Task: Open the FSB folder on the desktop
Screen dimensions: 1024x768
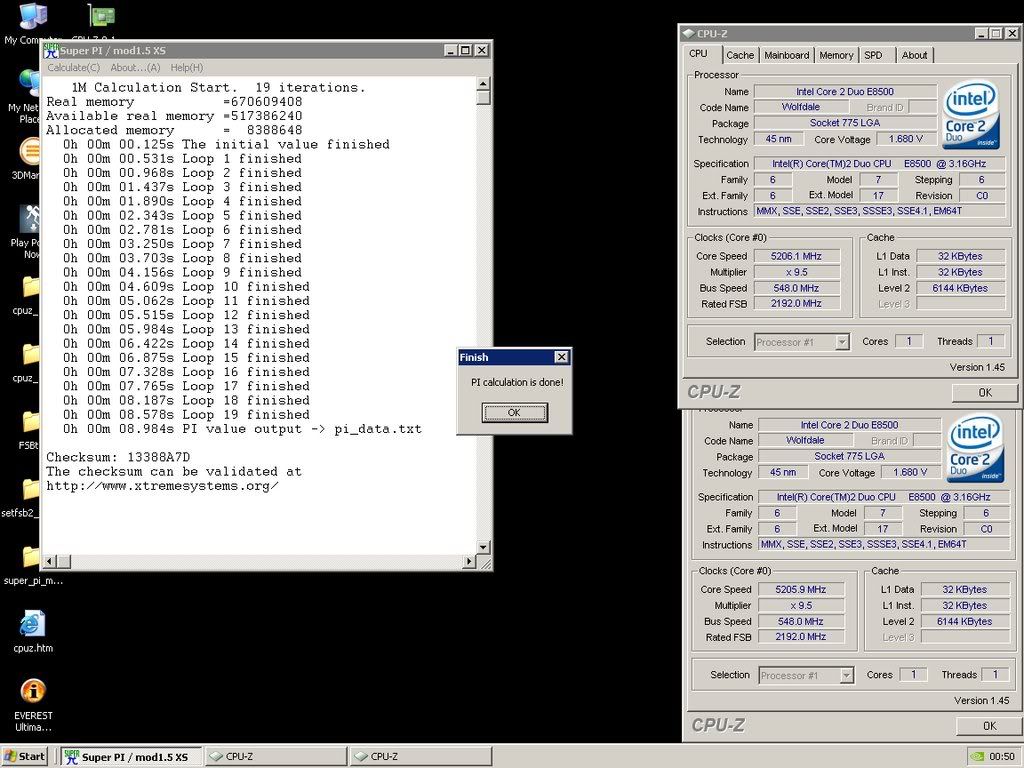Action: [x=30, y=422]
